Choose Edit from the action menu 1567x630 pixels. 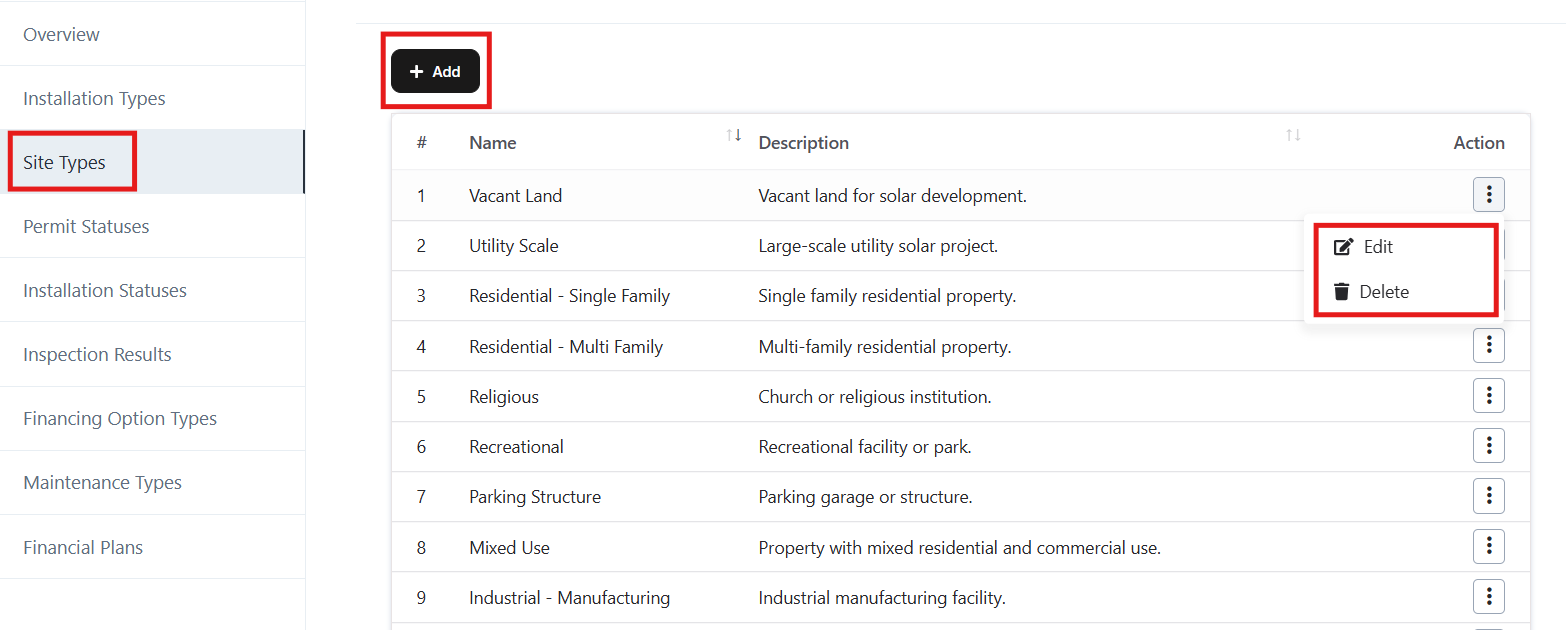point(1377,247)
